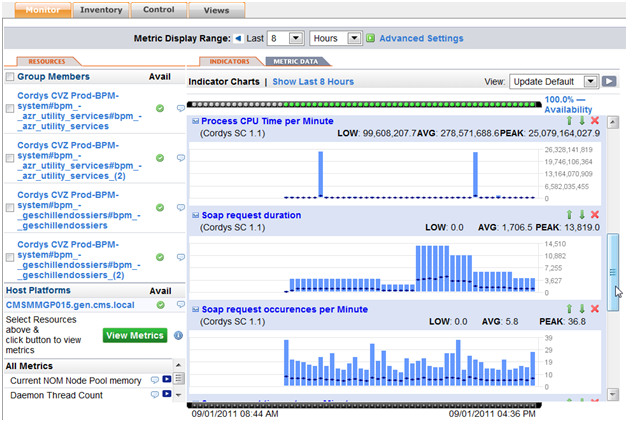628x422 pixels.
Task: Switch to the Inventory tab
Action: (x=101, y=10)
